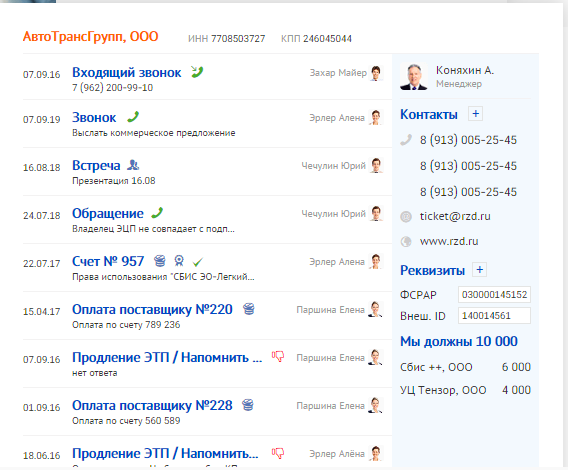Click Сбис ++, ООО debt row
Screen dimensions: 568x470
click(465, 367)
